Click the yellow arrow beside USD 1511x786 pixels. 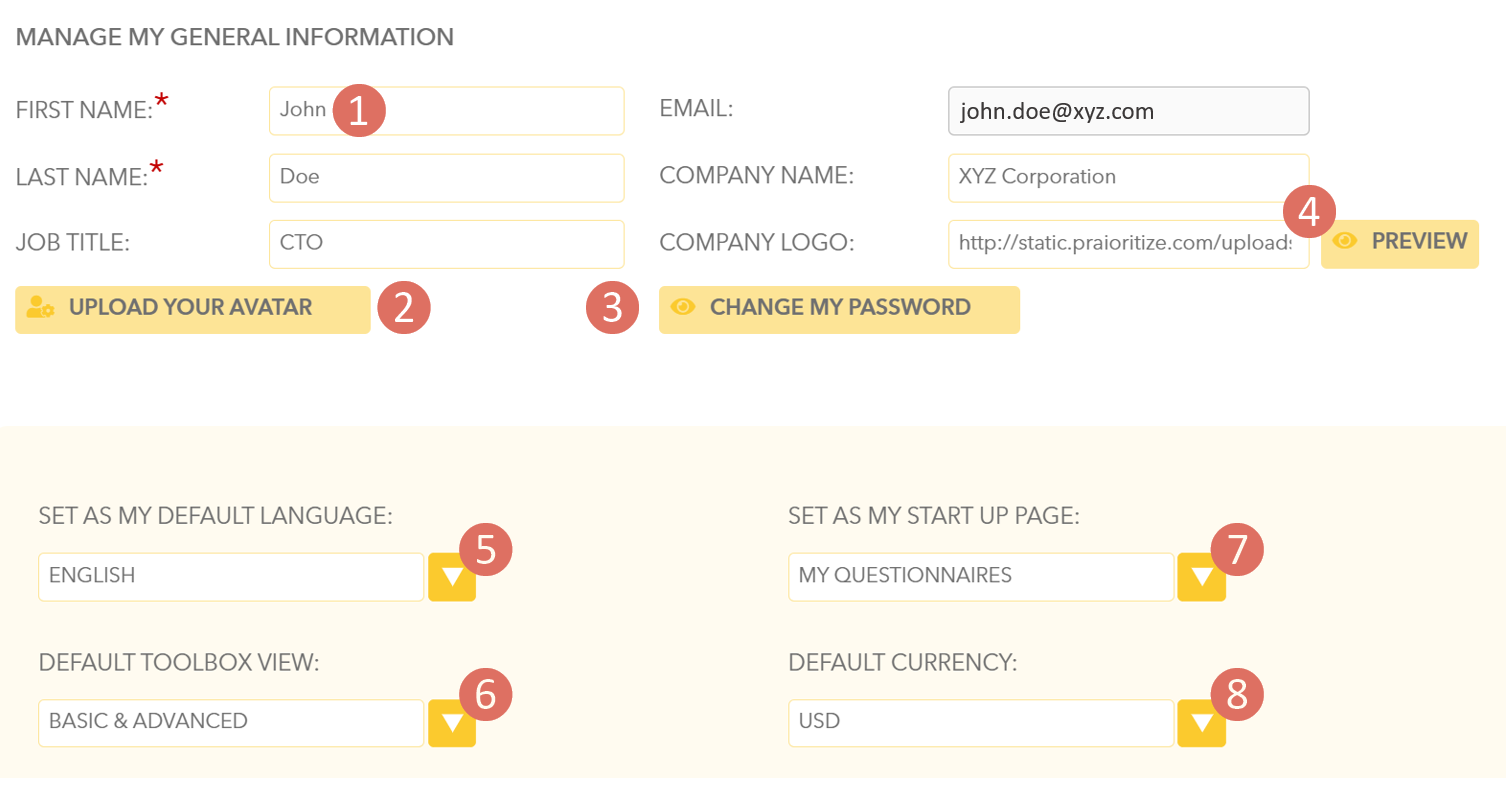pos(1202,723)
